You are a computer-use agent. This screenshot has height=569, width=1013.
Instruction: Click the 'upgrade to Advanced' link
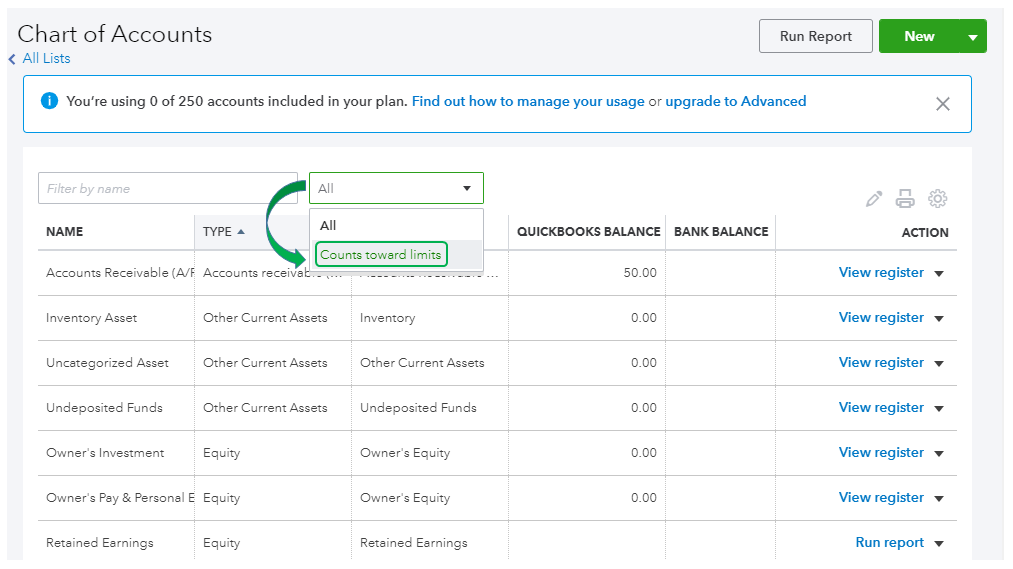click(x=735, y=101)
